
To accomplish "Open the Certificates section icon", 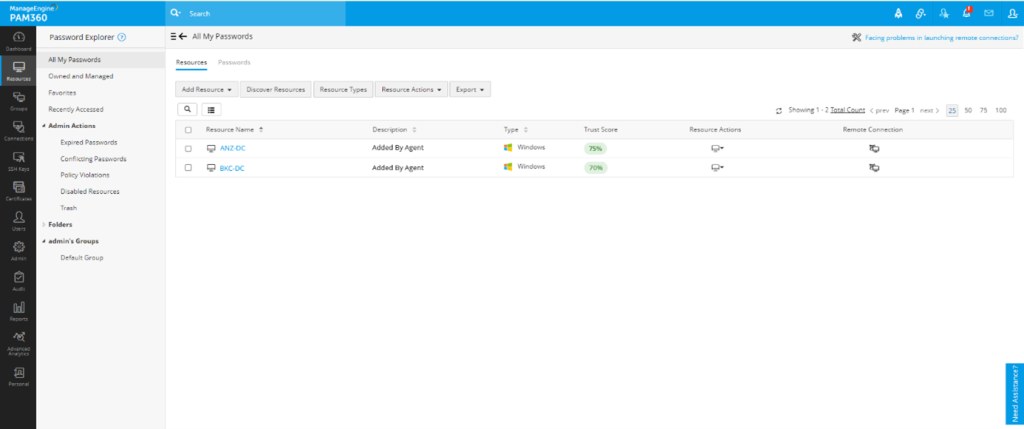I will pos(18,190).
